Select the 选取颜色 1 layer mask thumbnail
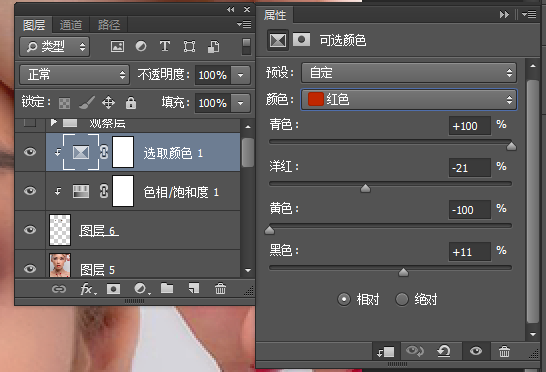 coord(123,152)
